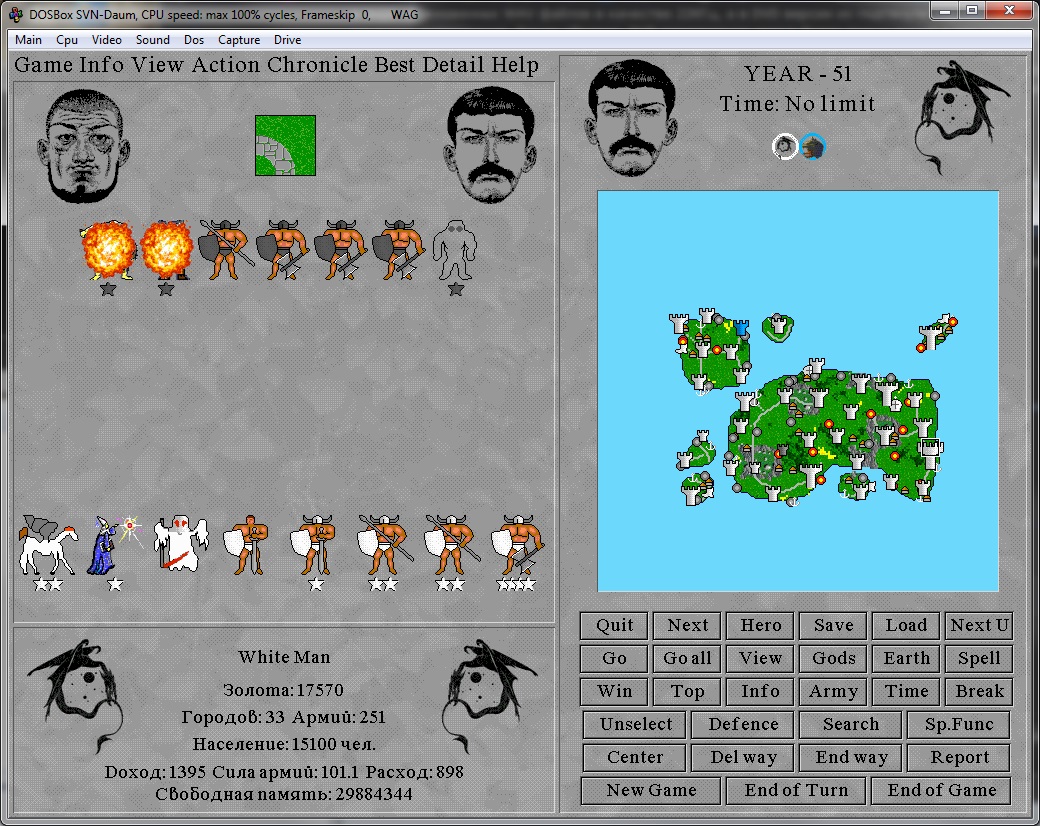Click the Army button
The height and width of the screenshot is (826, 1040).
pos(833,691)
